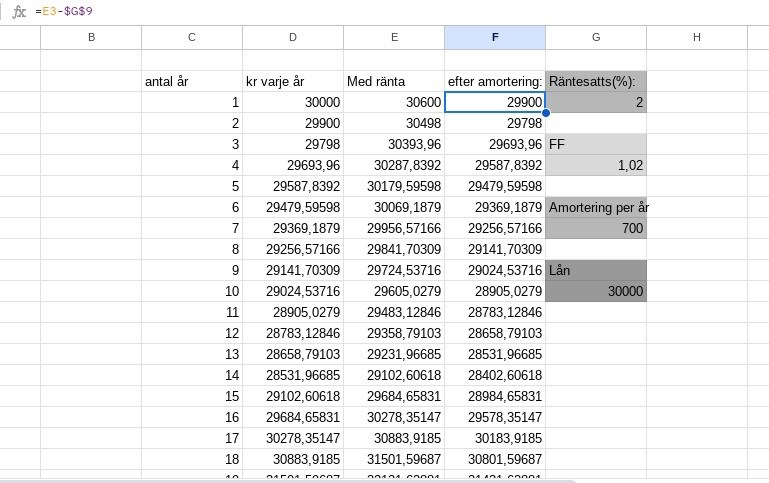Screen dimensions: 769x483
Task: Select the 'kr varje år' header cell
Action: (293, 81)
